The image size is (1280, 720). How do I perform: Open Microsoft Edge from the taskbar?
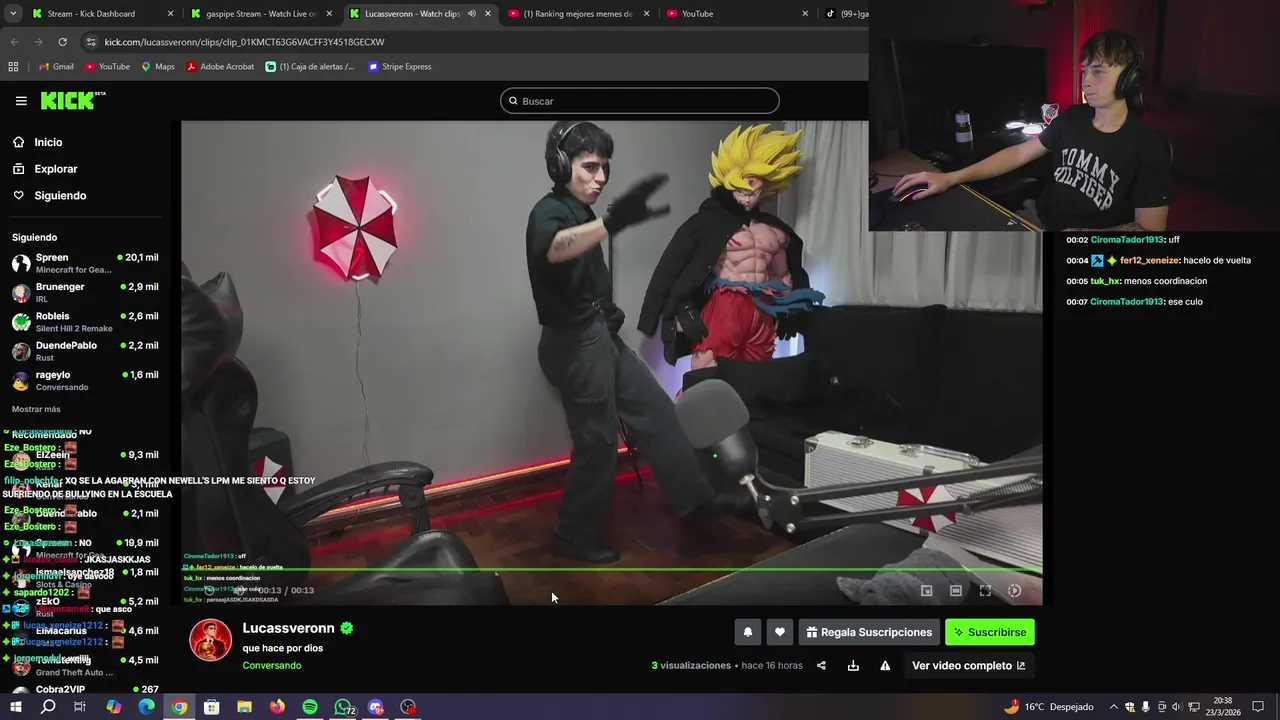point(146,707)
